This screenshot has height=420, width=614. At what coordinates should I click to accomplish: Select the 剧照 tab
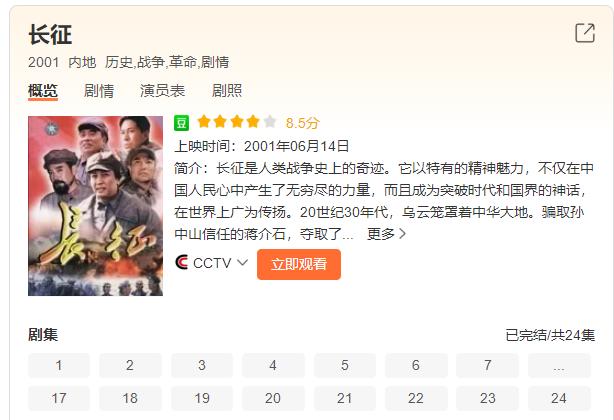(227, 91)
